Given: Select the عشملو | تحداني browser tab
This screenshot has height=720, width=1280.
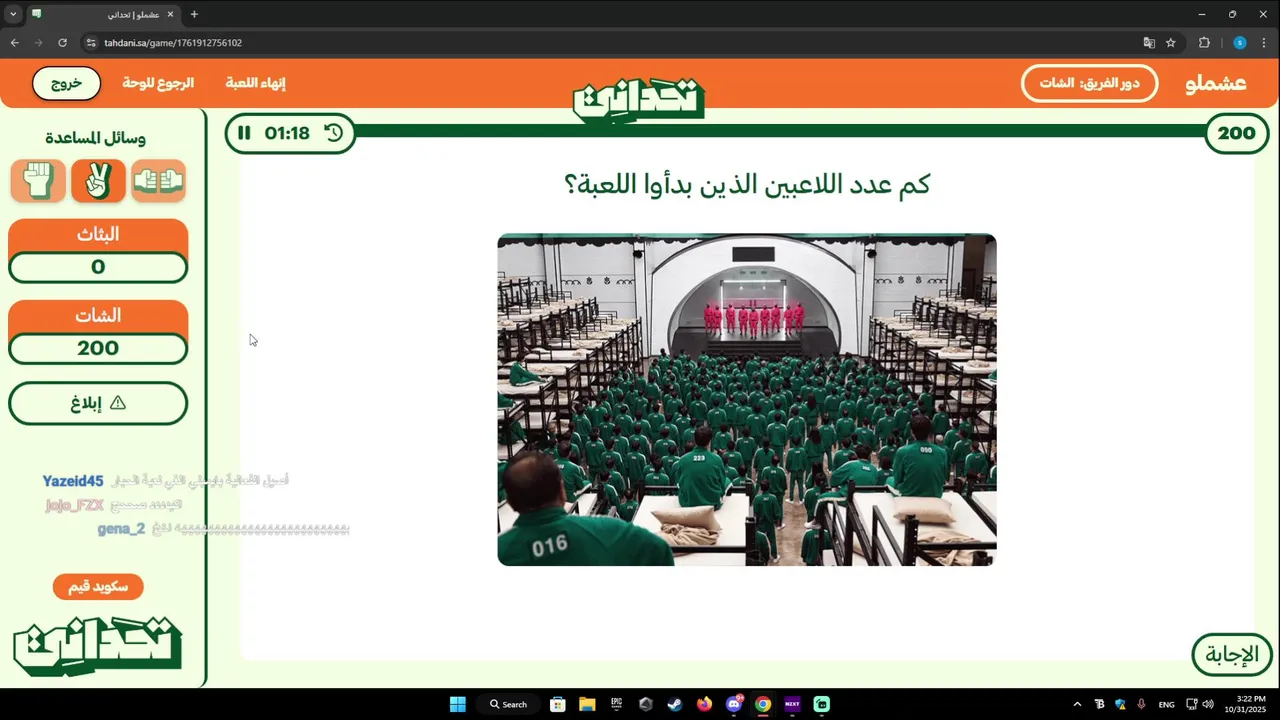Looking at the screenshot, I should coord(104,14).
